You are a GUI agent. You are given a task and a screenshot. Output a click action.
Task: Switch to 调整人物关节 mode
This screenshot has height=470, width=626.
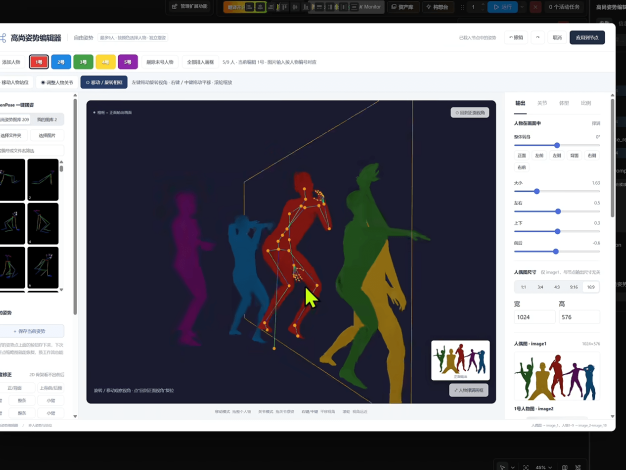[x=57, y=82]
